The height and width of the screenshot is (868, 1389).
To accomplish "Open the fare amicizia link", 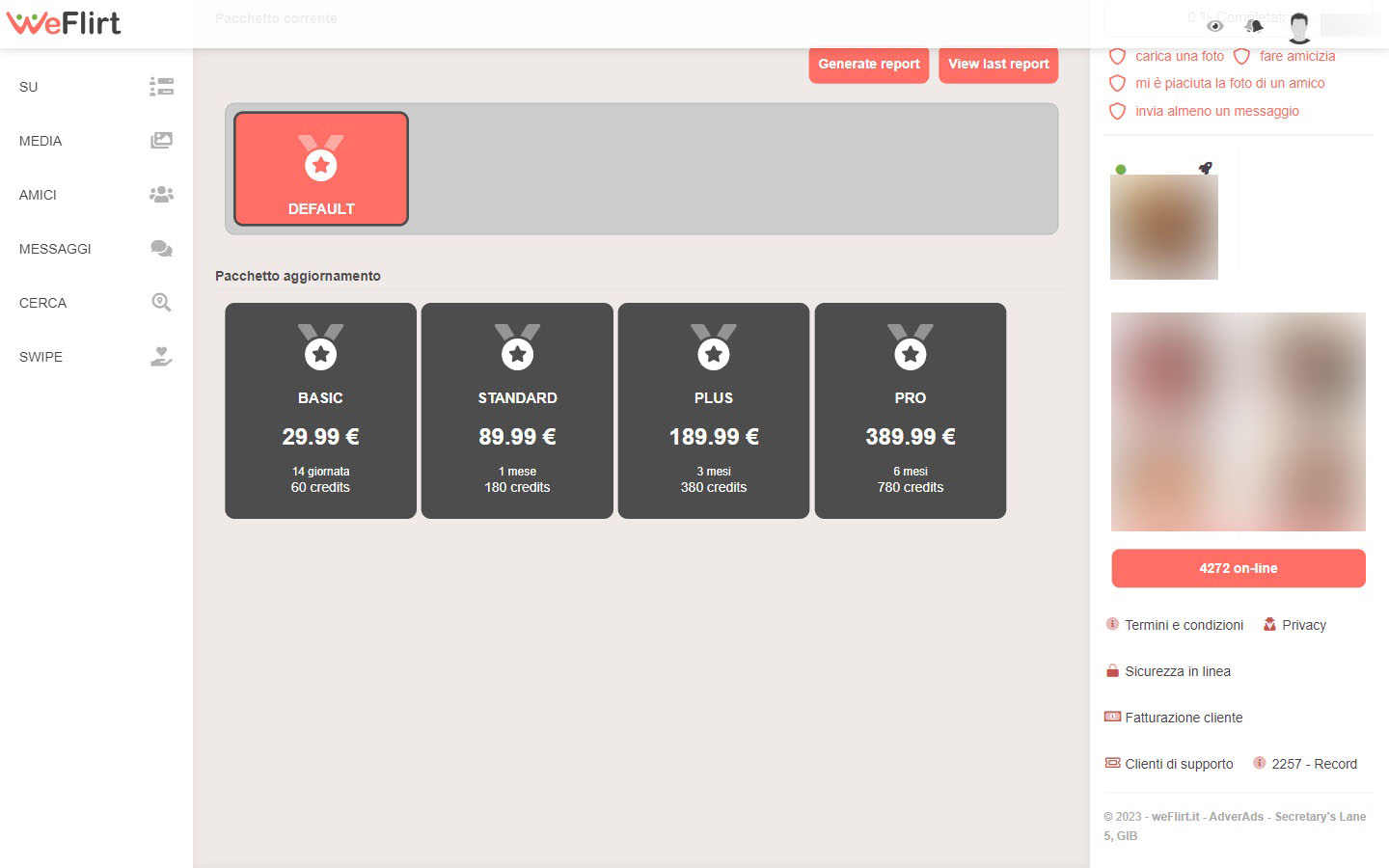I will pos(1297,56).
